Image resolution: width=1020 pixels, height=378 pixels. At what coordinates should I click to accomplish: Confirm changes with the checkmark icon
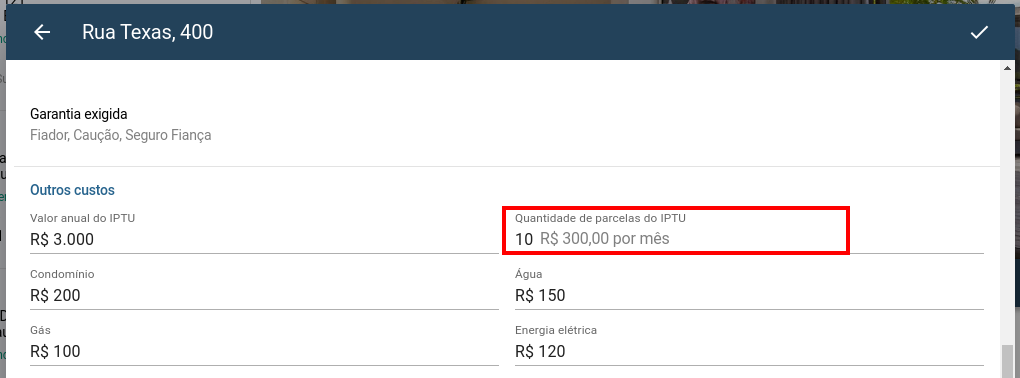tap(979, 32)
